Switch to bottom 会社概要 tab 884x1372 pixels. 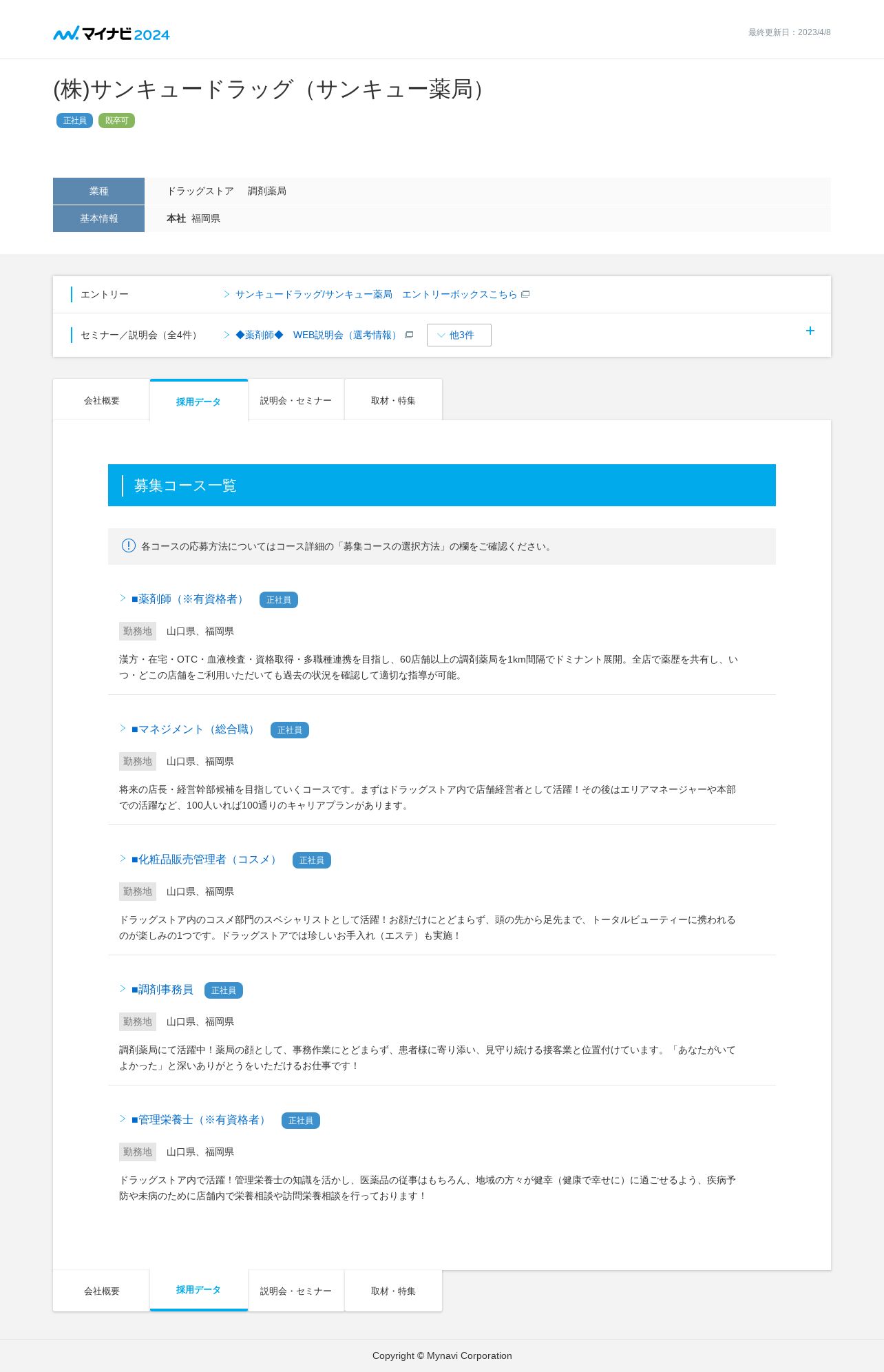(101, 1291)
